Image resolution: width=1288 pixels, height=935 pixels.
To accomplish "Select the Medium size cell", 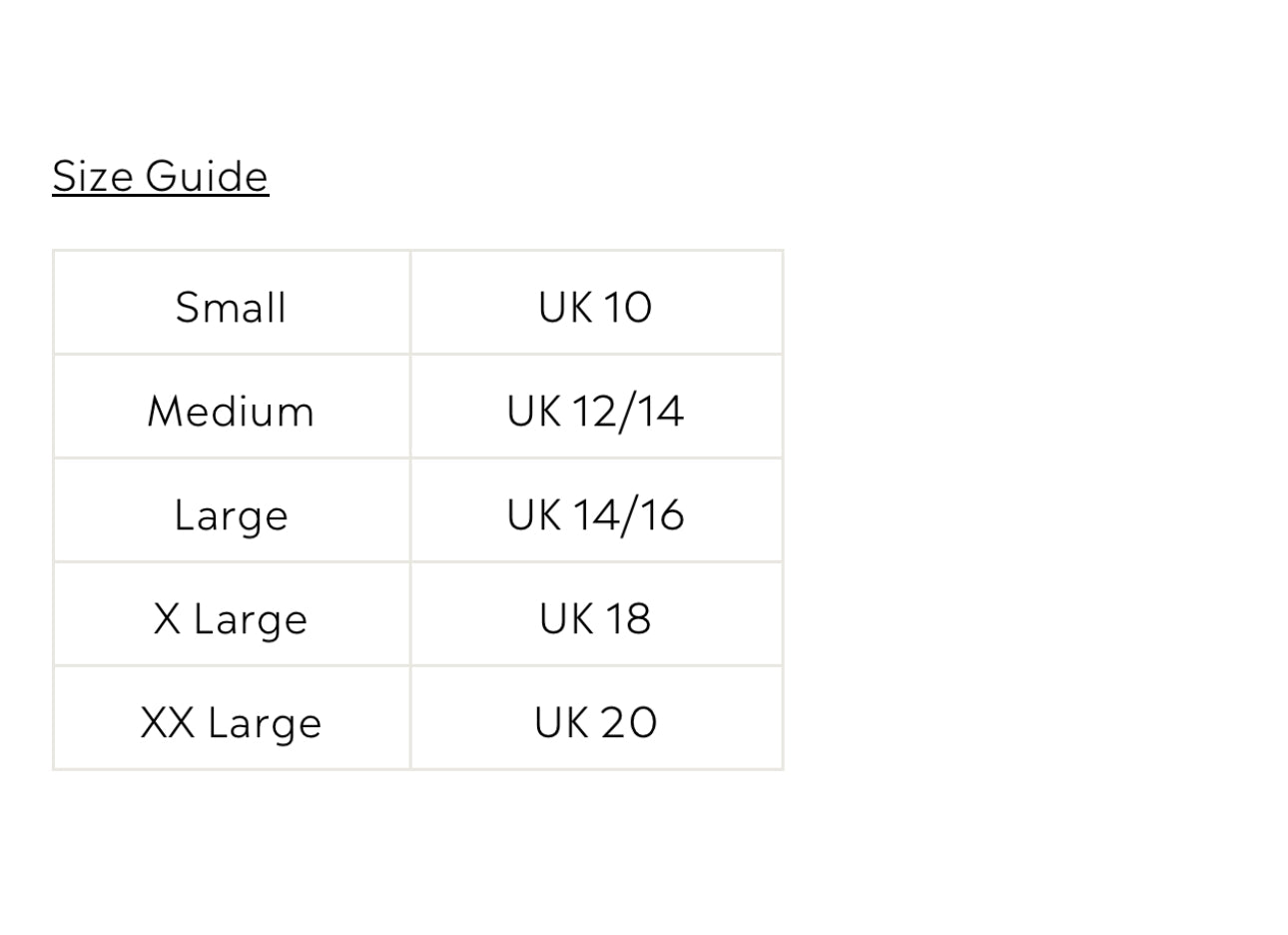I will click(x=231, y=411).
